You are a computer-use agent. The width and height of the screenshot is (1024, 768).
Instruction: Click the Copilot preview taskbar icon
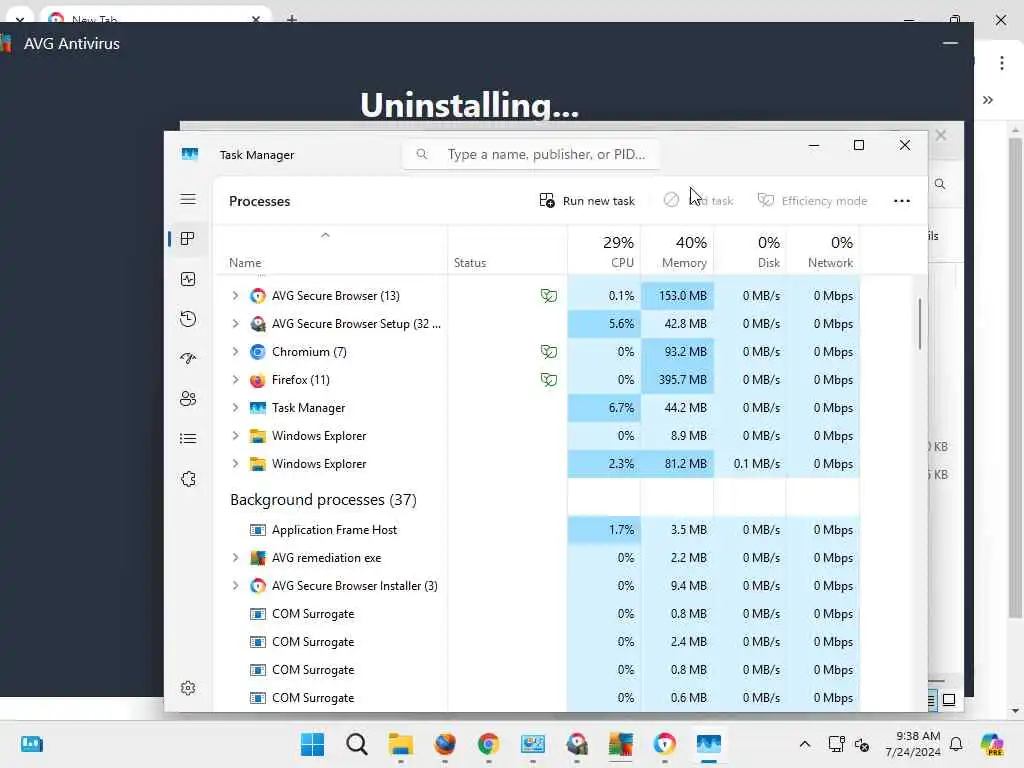[992, 744]
